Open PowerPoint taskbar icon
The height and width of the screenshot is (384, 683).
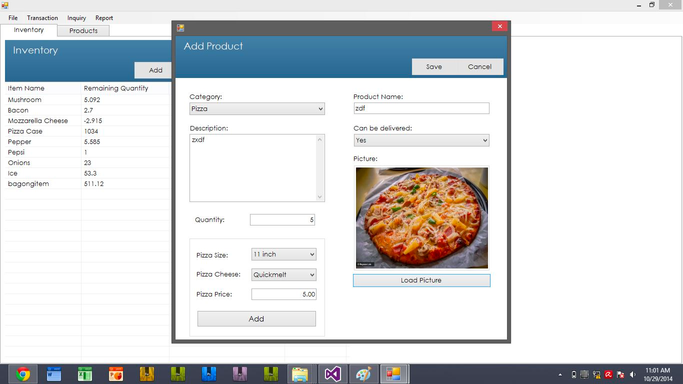pos(116,374)
